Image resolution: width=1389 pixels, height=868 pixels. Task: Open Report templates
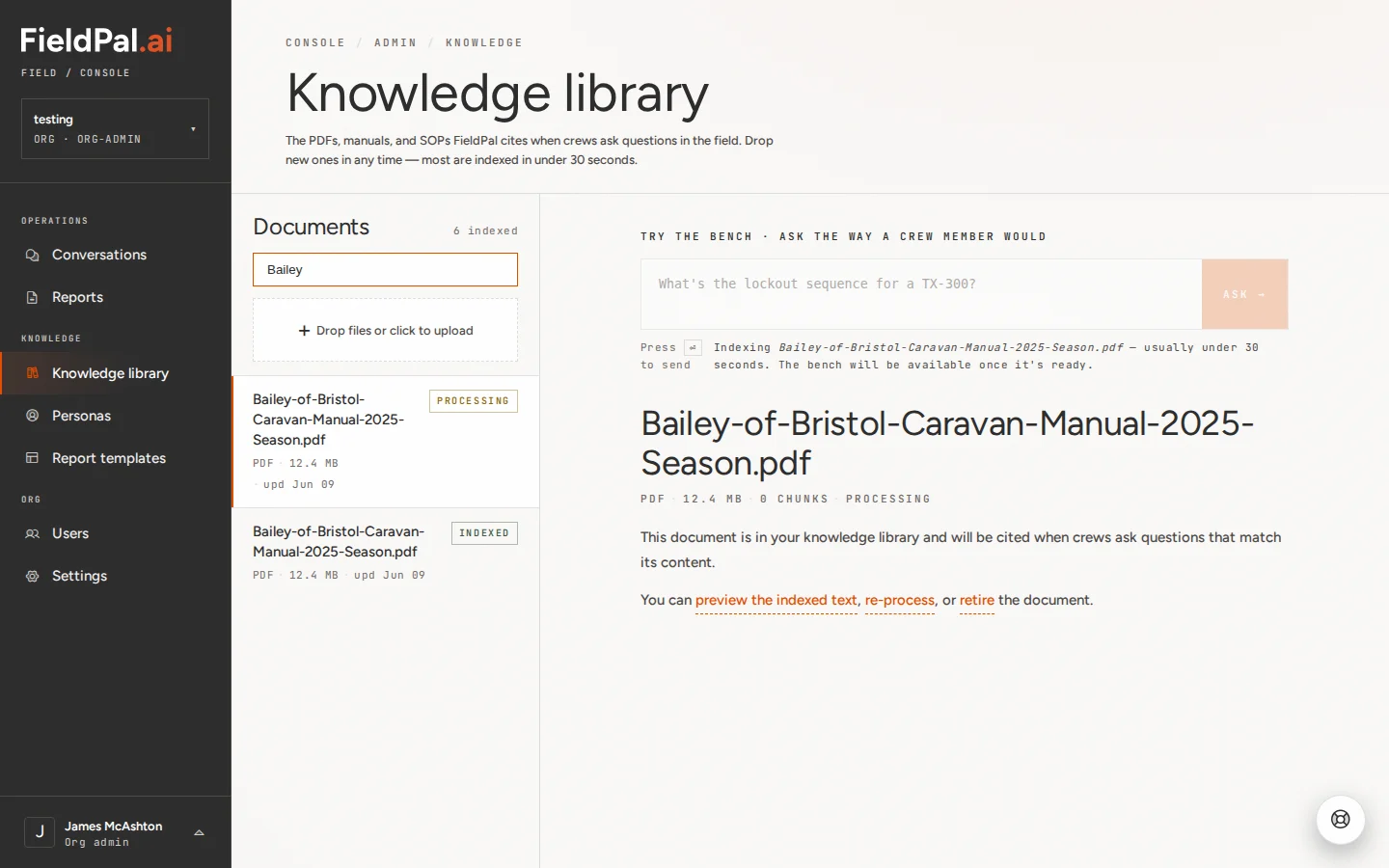(116, 458)
